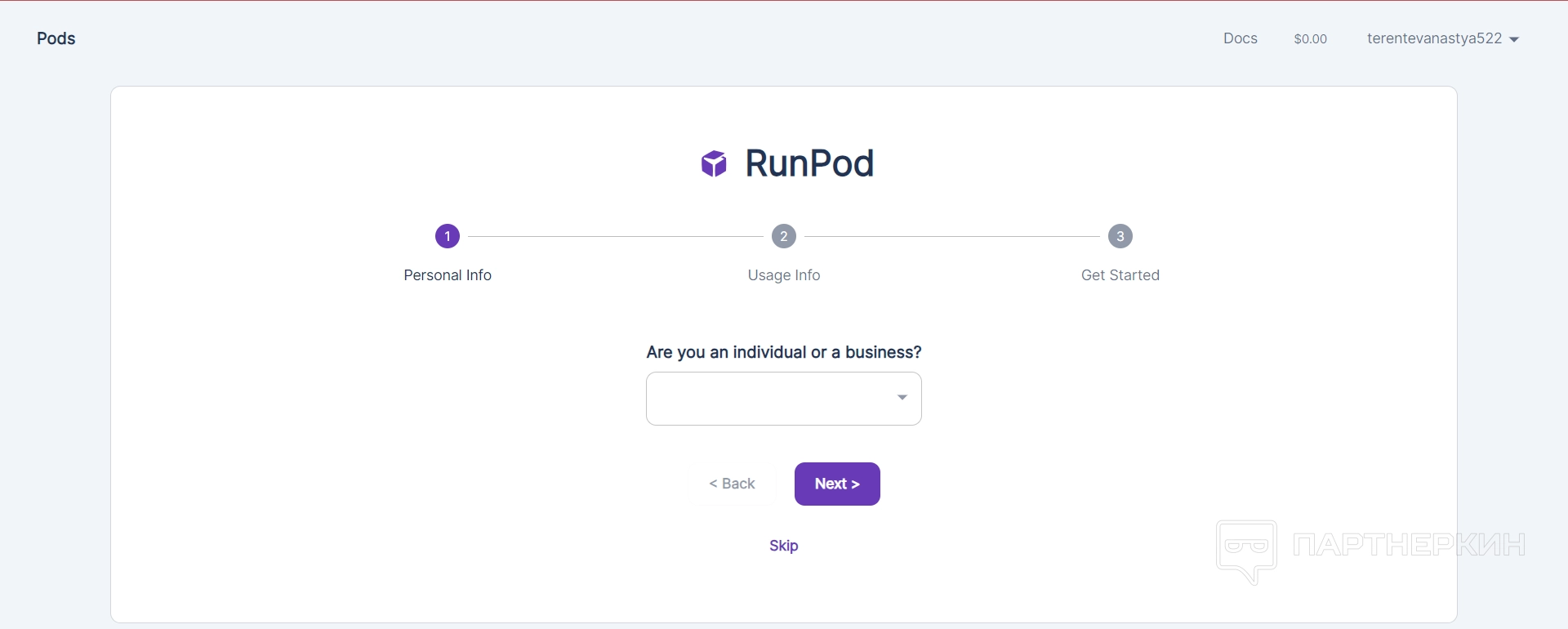The width and height of the screenshot is (1568, 629).
Task: Skip the onboarding questions
Action: [783, 546]
